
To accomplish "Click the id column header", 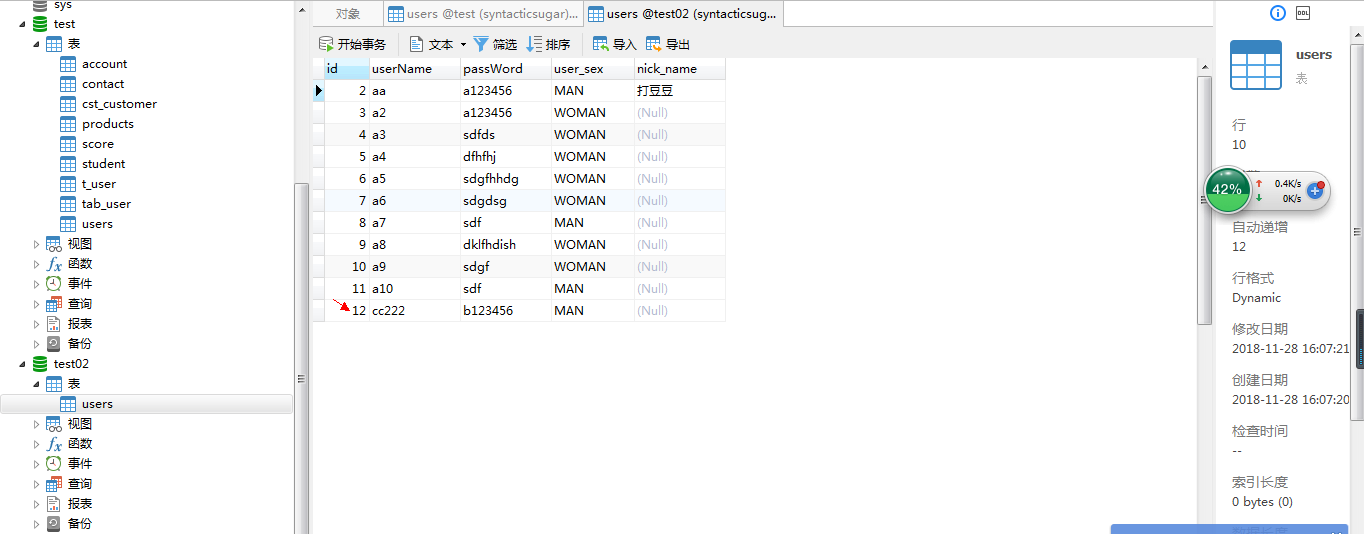I will [346, 69].
